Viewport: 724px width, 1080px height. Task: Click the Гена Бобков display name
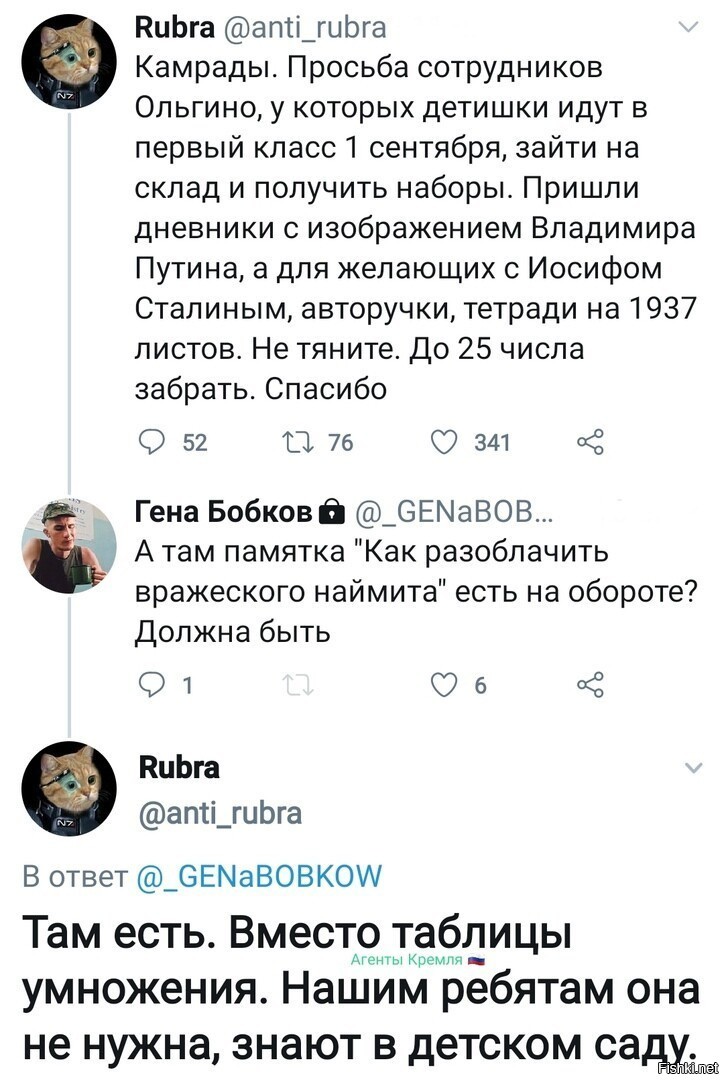[x=223, y=512]
